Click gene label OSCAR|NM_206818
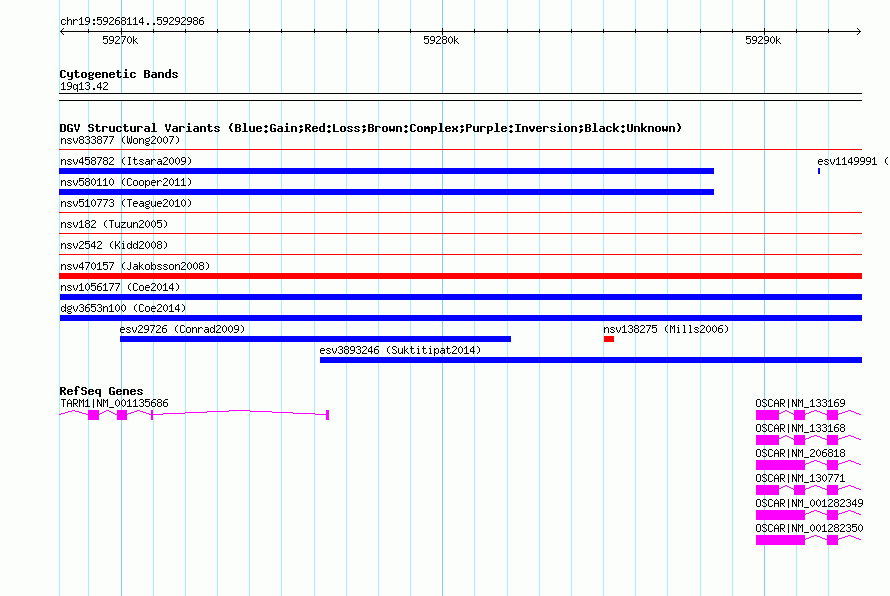890x596 pixels. (x=800, y=454)
